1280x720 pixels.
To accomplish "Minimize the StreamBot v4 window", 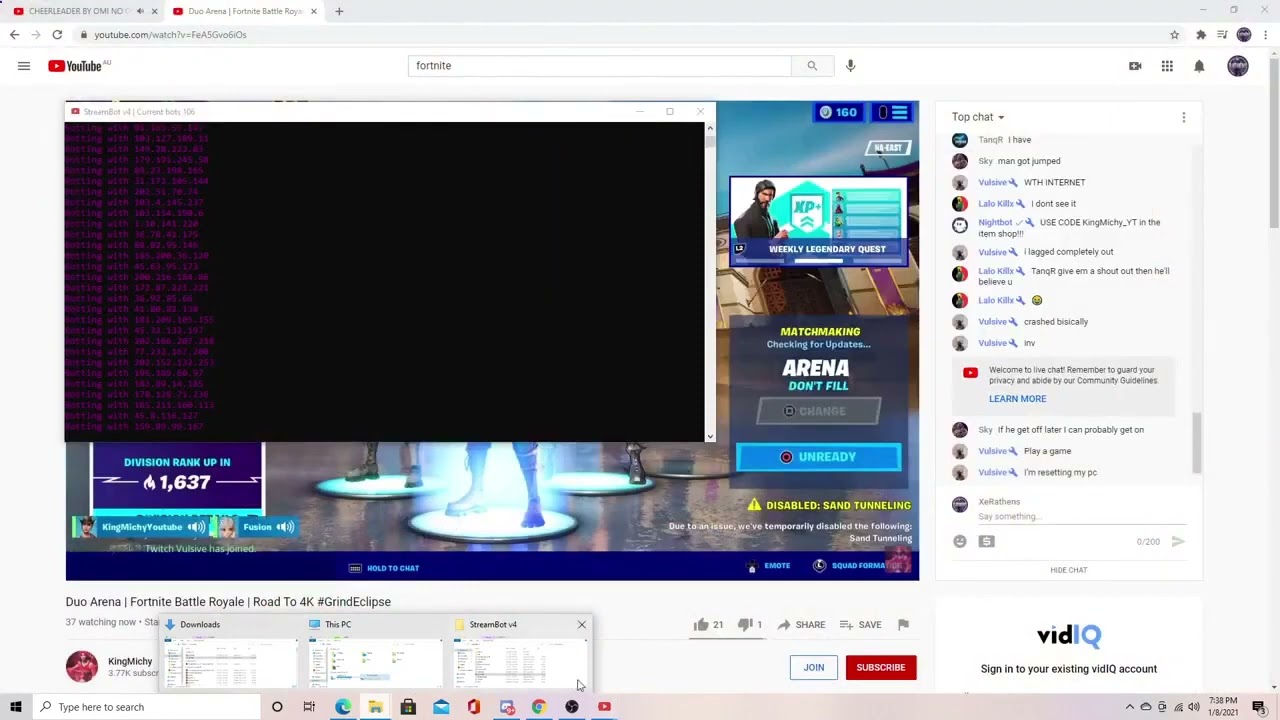I will point(640,112).
